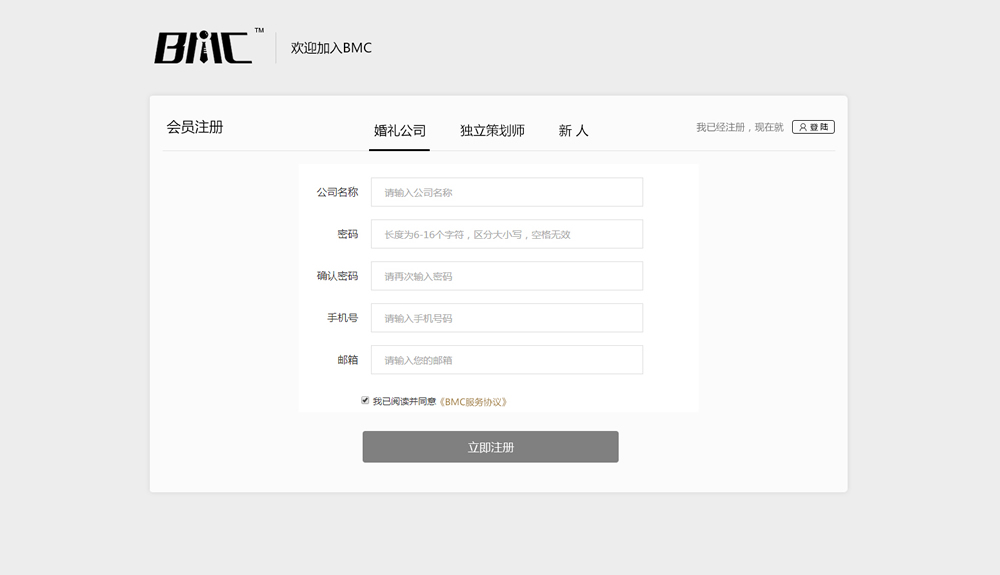Click the 会员注册 heading
The image size is (1000, 575).
pos(195,127)
